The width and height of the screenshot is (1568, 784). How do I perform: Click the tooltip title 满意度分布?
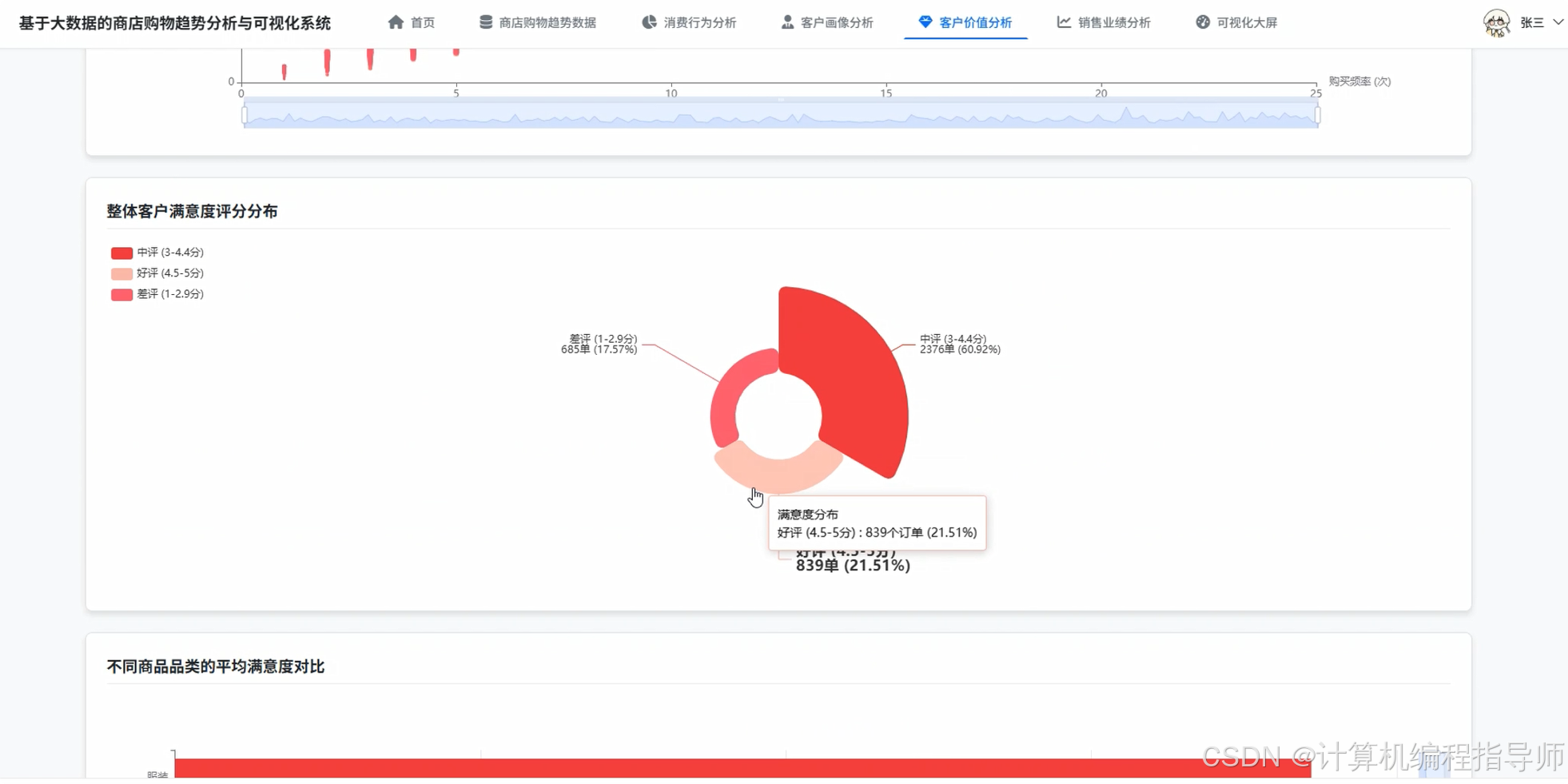[808, 515]
